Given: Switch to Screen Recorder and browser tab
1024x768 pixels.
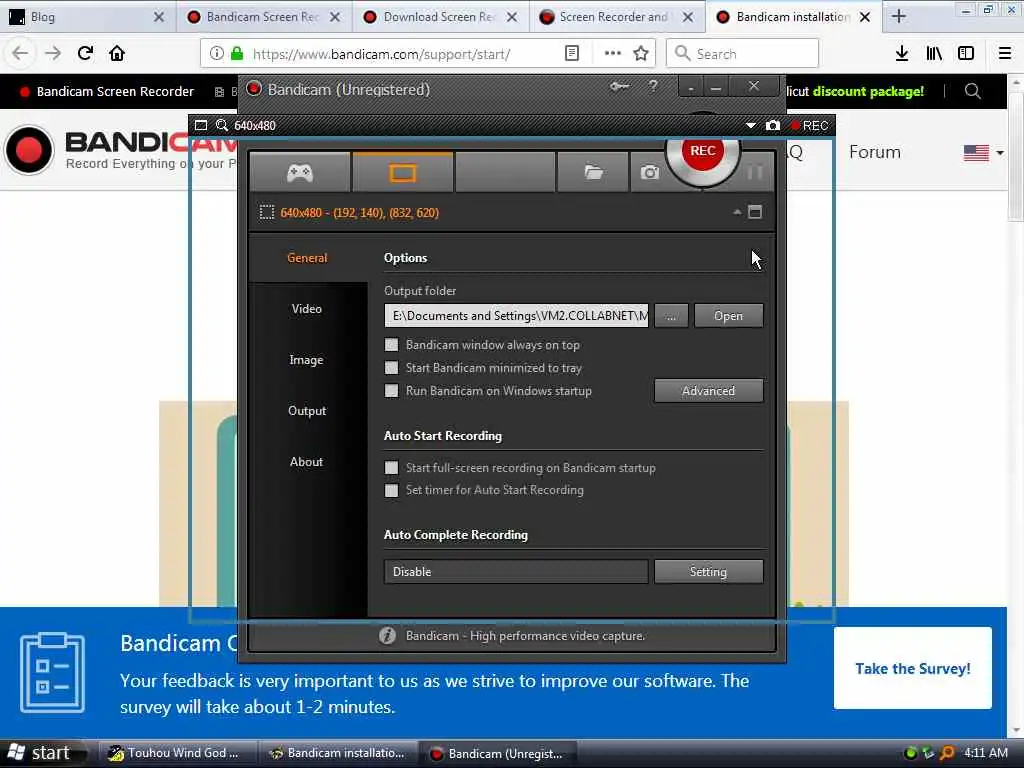Looking at the screenshot, I should coord(616,17).
